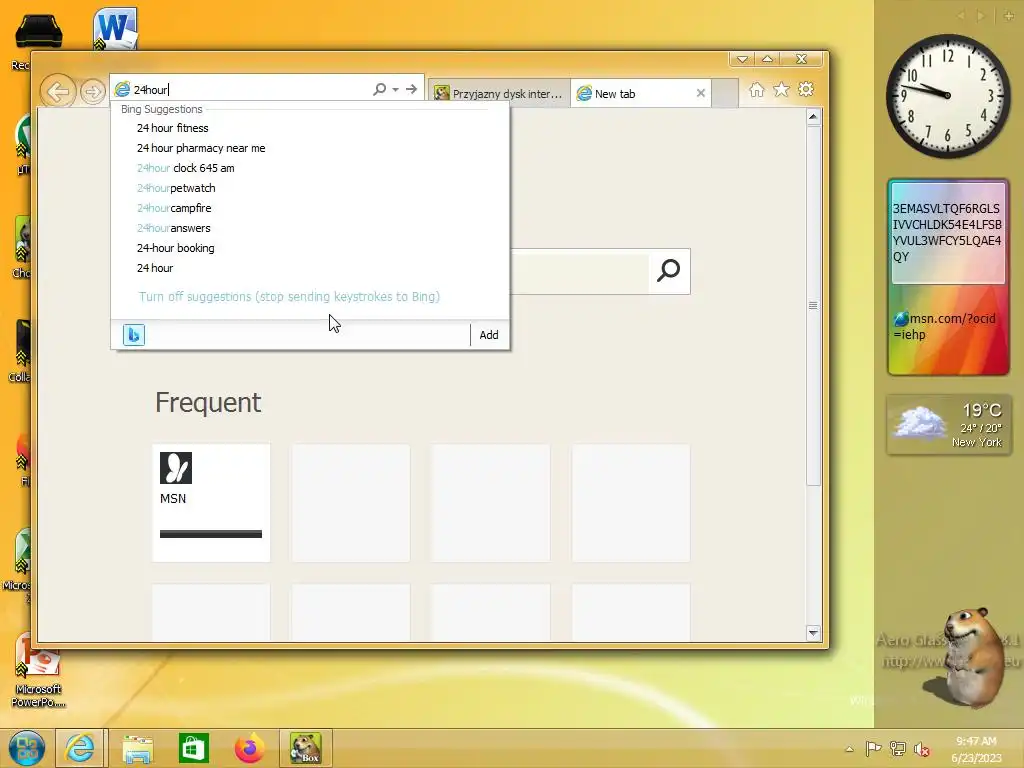1024x768 pixels.
Task: Open the New York weather gadget
Action: 949,424
